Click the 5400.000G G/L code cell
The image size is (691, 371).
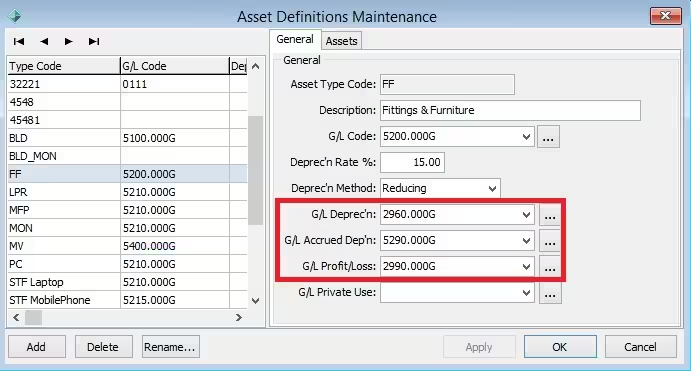click(175, 246)
